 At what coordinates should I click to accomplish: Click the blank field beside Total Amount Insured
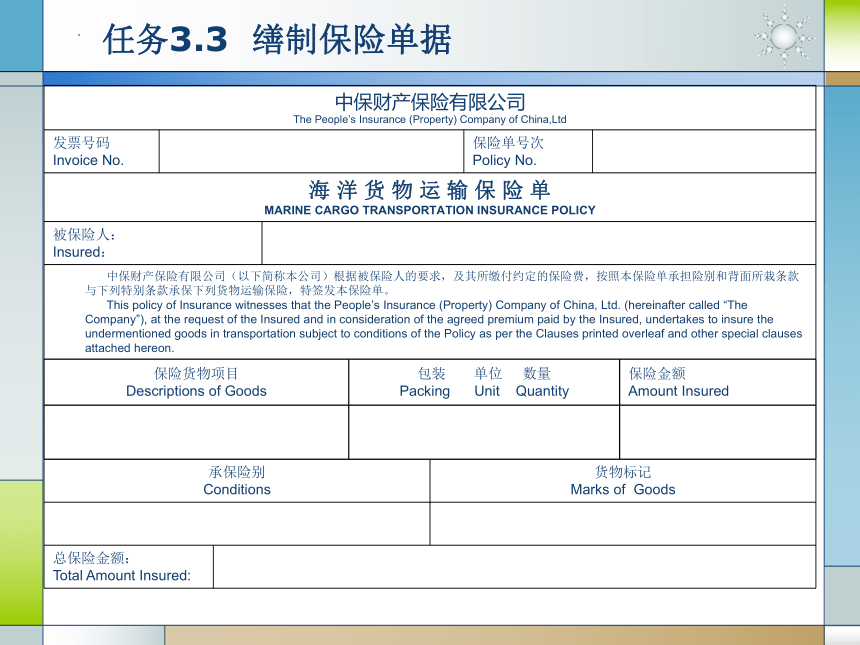point(514,567)
